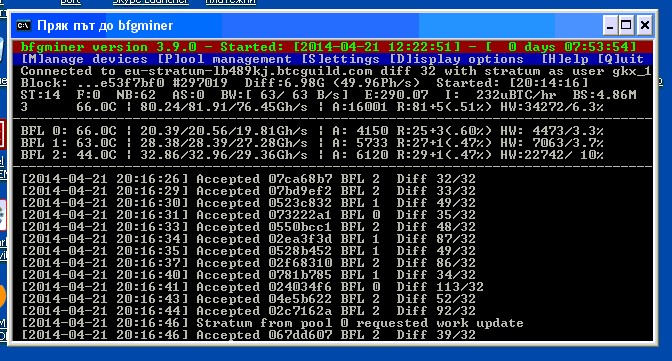The width and height of the screenshot is (672, 361).
Task: Select [D]isplay options menu entry
Action: [x=456, y=59]
